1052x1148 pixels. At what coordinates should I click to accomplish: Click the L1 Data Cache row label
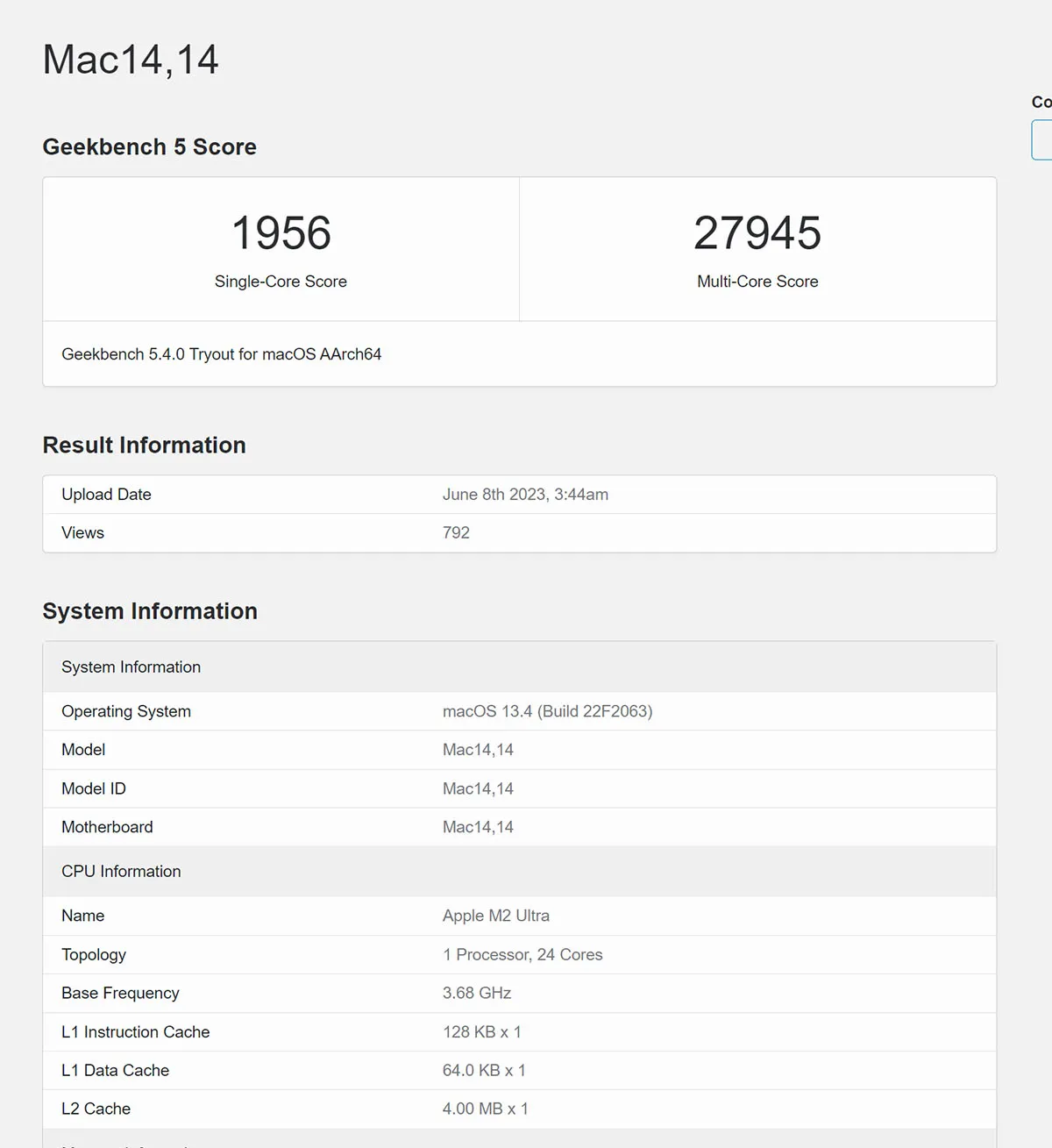[116, 1071]
